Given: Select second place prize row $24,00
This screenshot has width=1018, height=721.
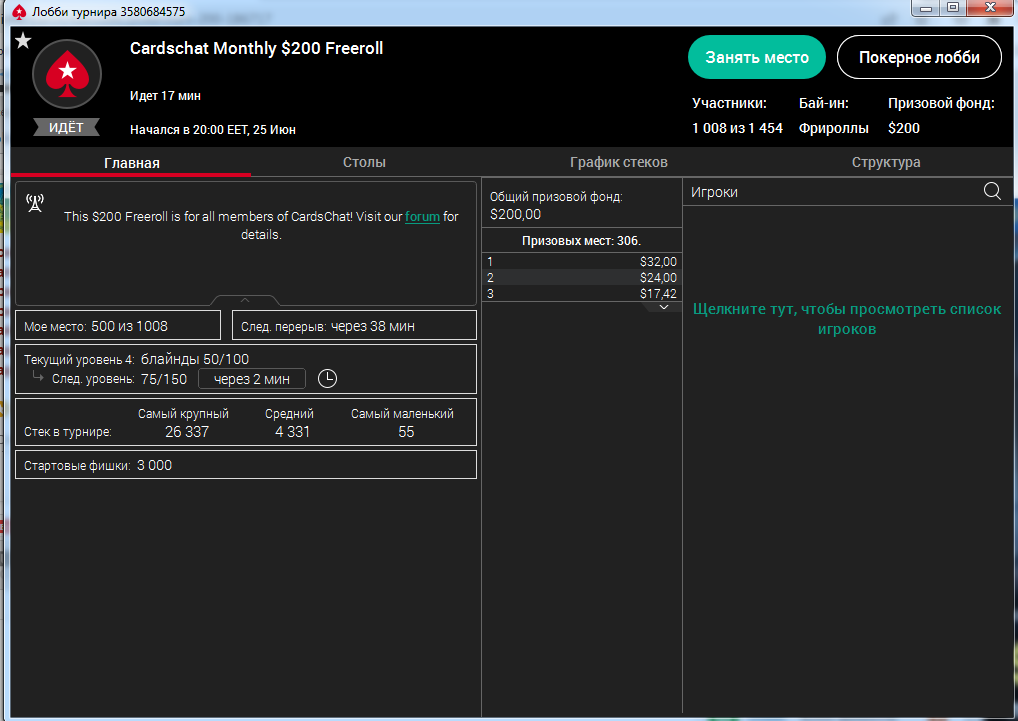Looking at the screenshot, I should [582, 277].
